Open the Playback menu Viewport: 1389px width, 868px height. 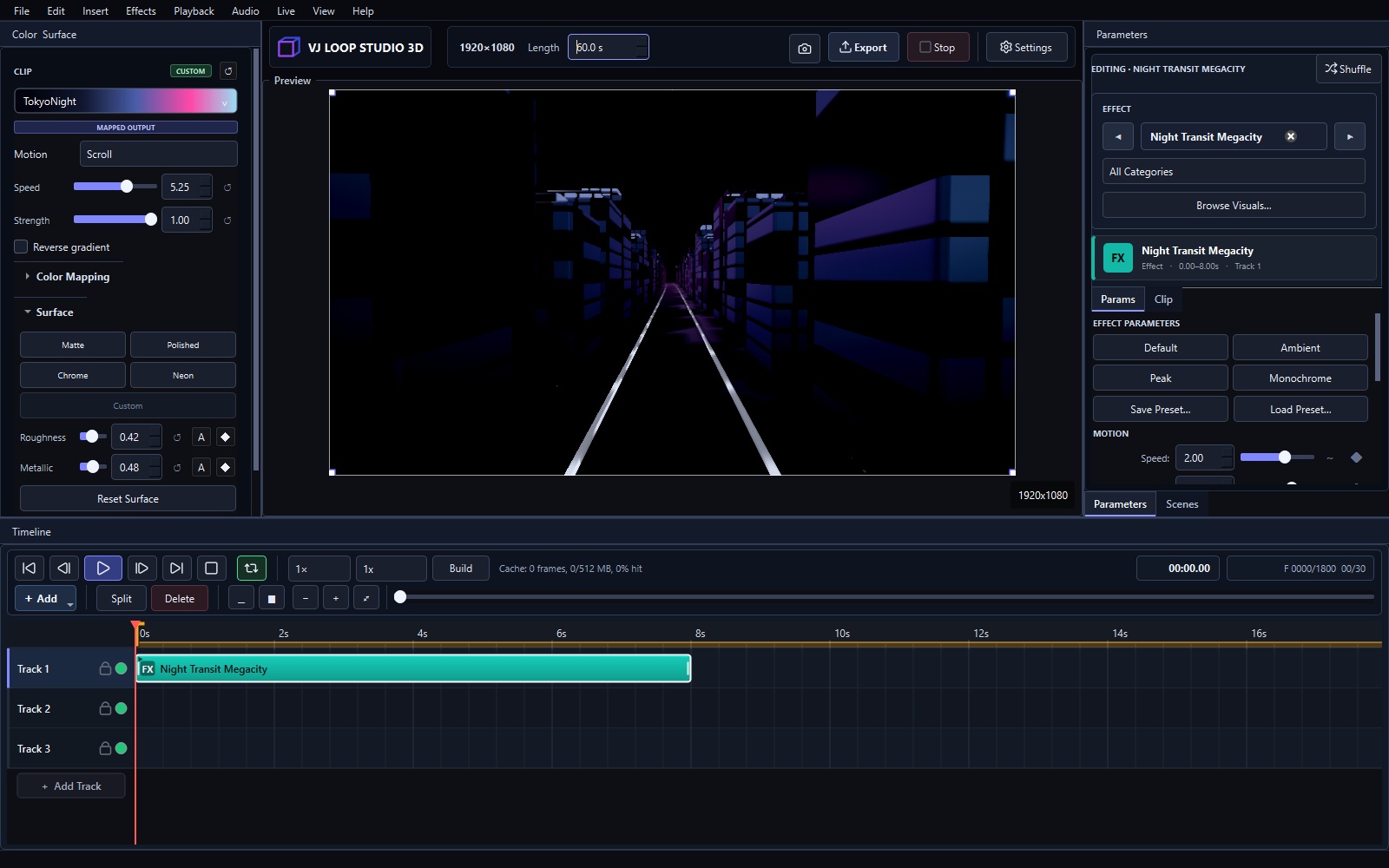click(194, 10)
